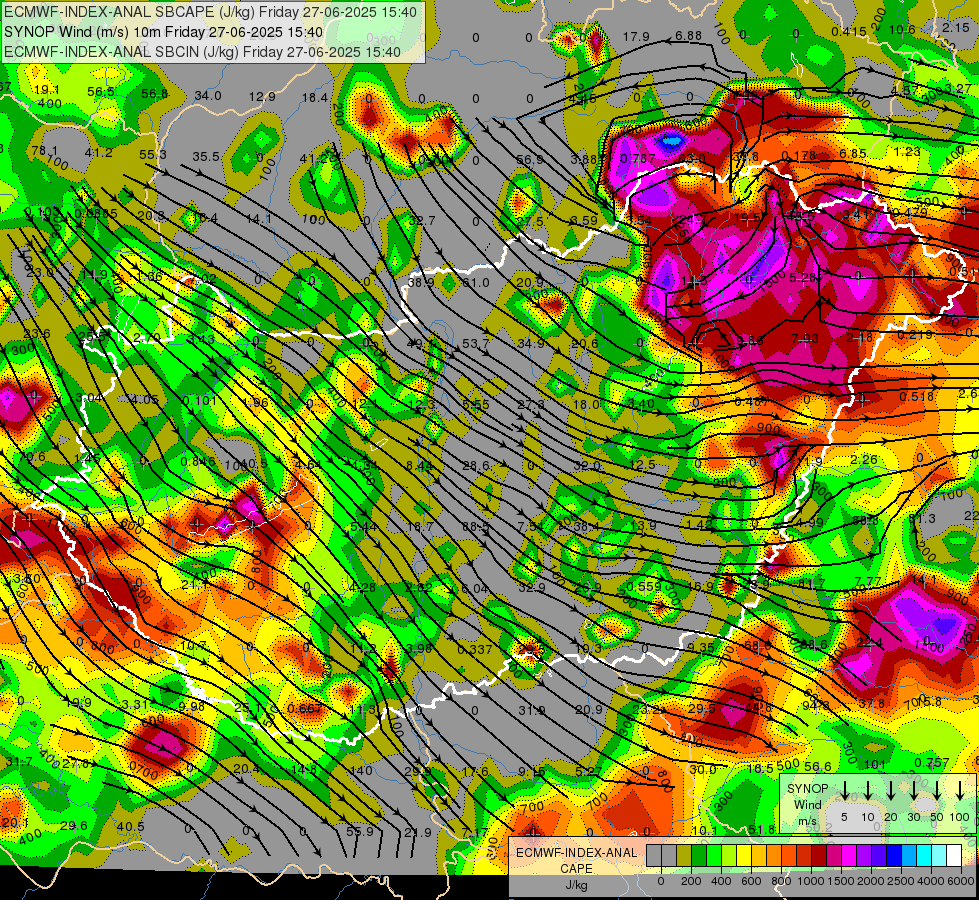Click the wind arrow above 50 m/s

click(937, 791)
